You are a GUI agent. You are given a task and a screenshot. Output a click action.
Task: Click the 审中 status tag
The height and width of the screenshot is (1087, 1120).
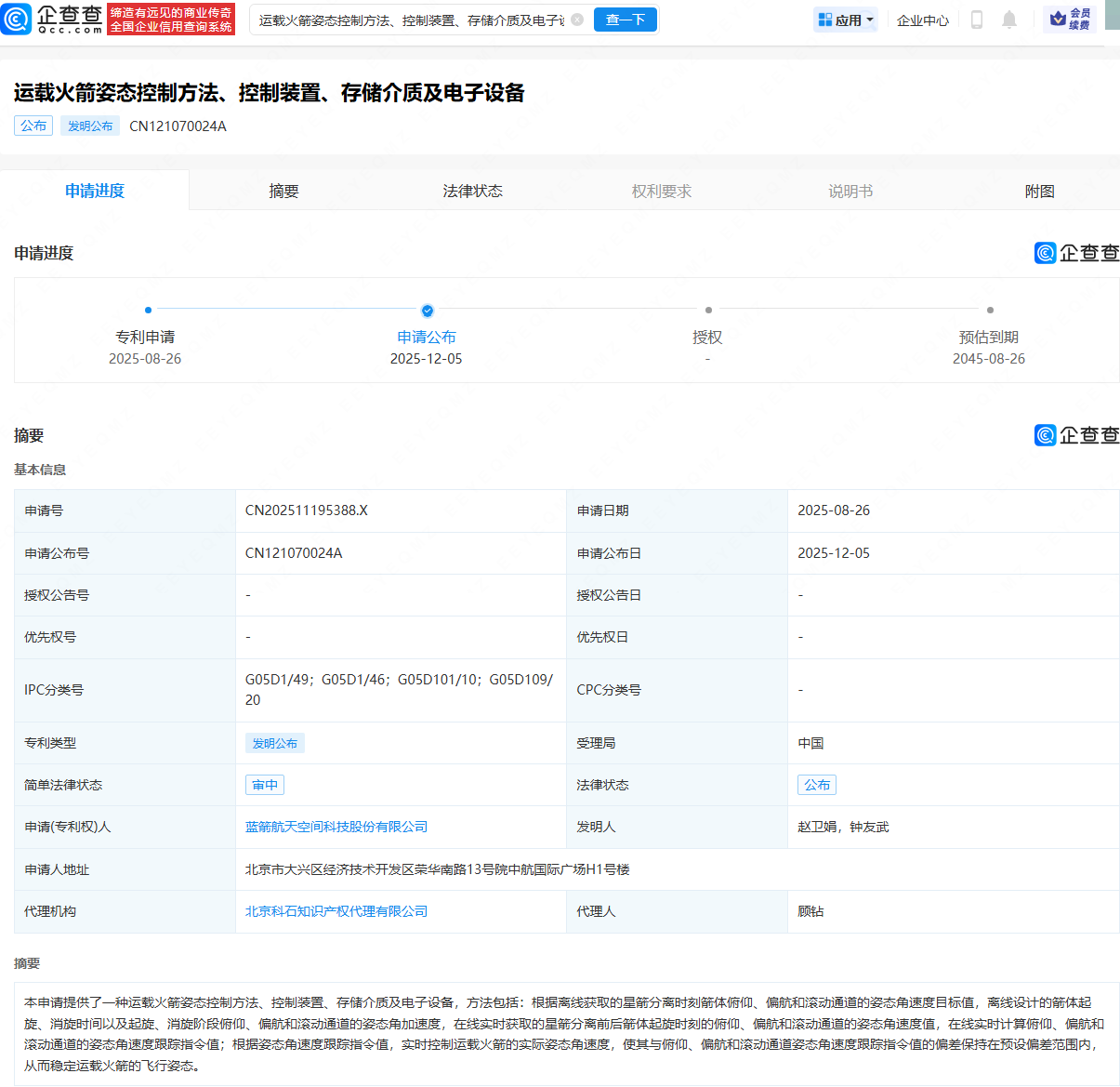pyautogui.click(x=265, y=785)
